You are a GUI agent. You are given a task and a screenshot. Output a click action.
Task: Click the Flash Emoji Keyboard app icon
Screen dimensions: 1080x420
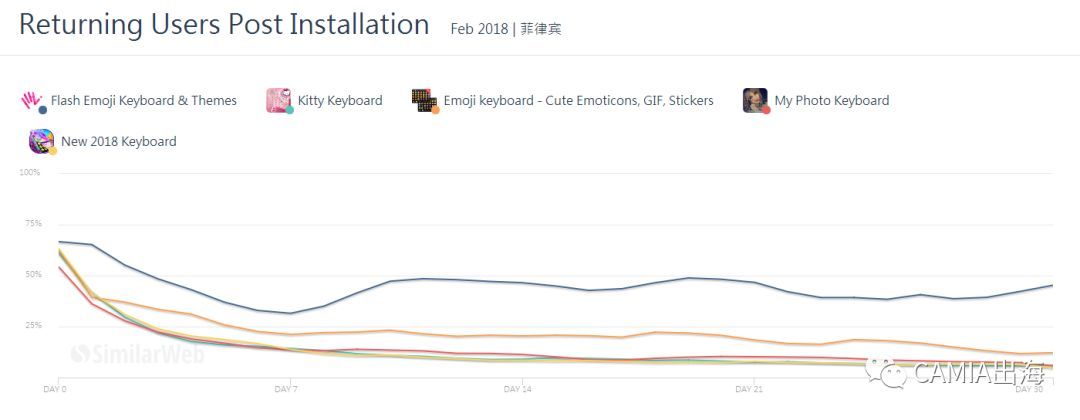pyautogui.click(x=33, y=100)
